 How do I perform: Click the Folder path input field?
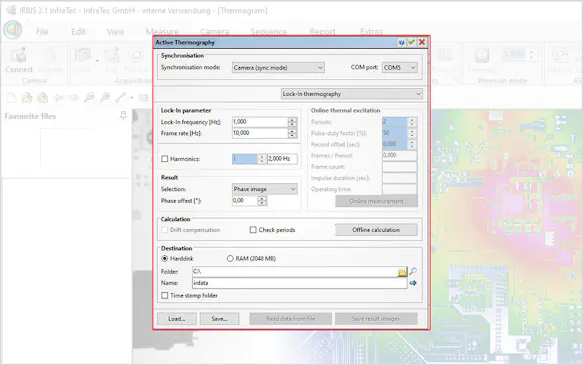(x=294, y=272)
